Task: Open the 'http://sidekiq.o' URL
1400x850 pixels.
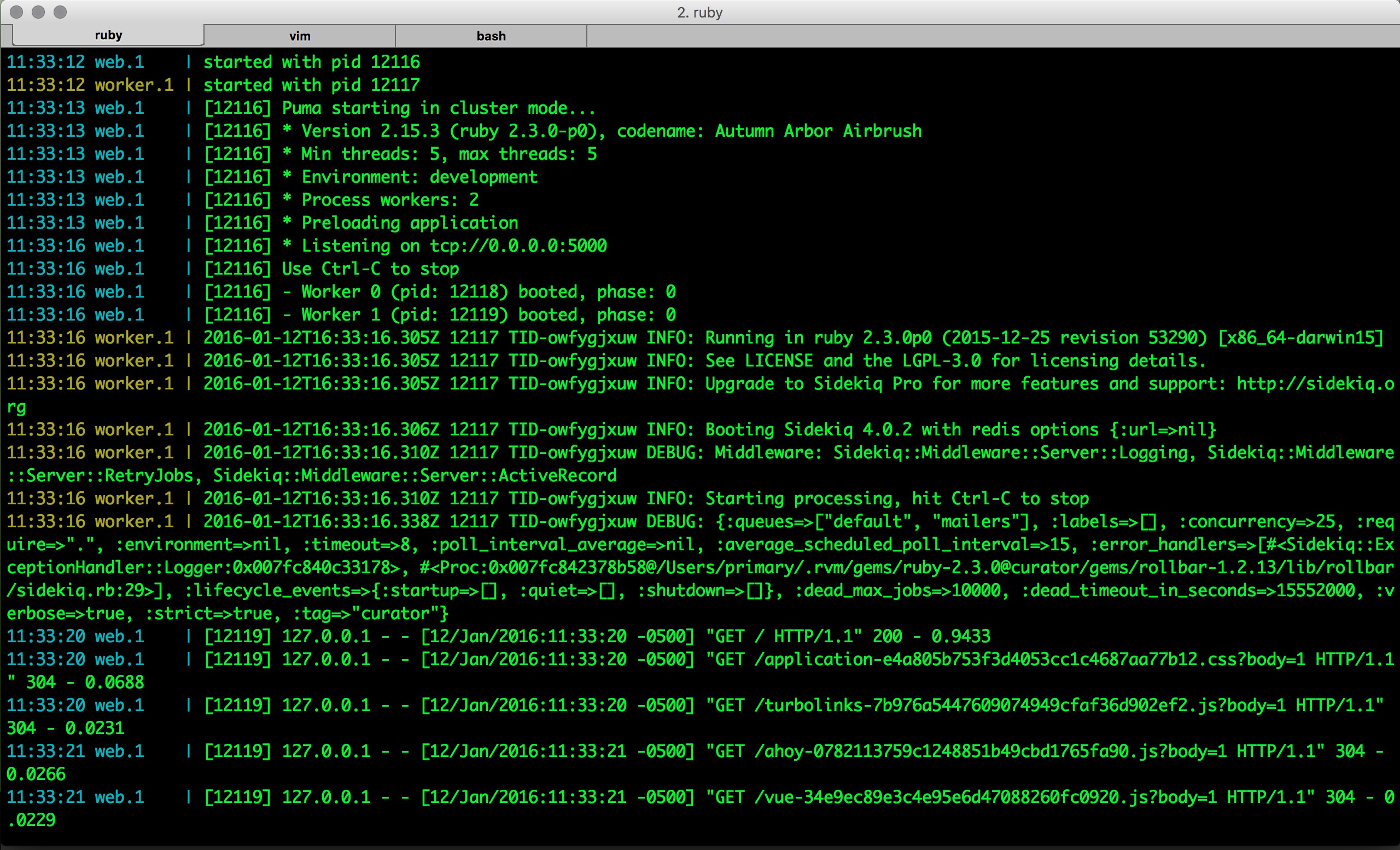Action: [x=1315, y=383]
